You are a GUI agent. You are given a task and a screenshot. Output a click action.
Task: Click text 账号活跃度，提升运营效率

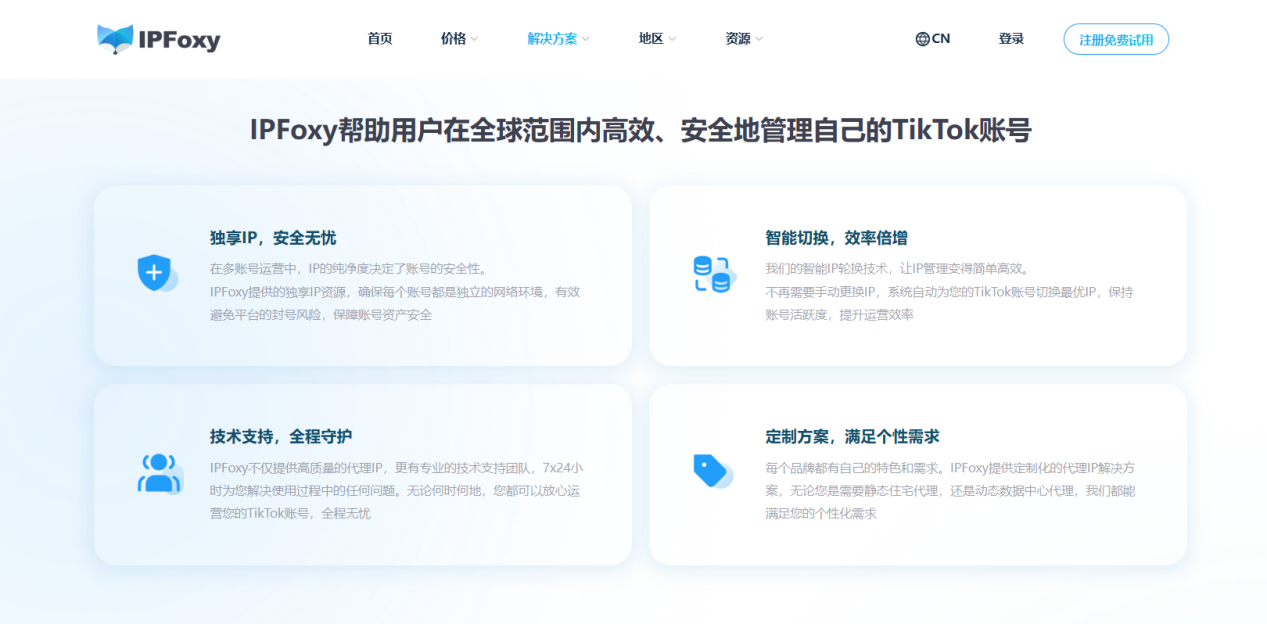[839, 314]
